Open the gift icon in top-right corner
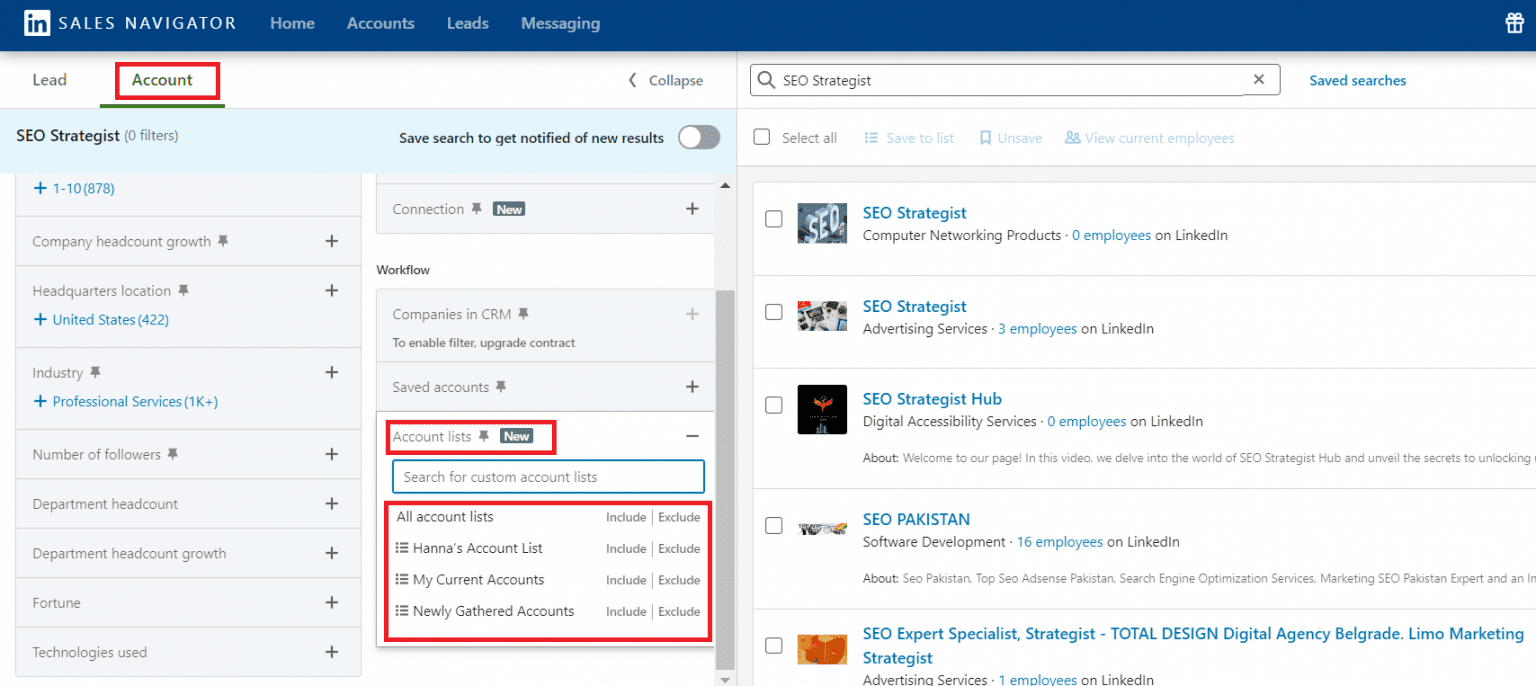 coord(1514,21)
